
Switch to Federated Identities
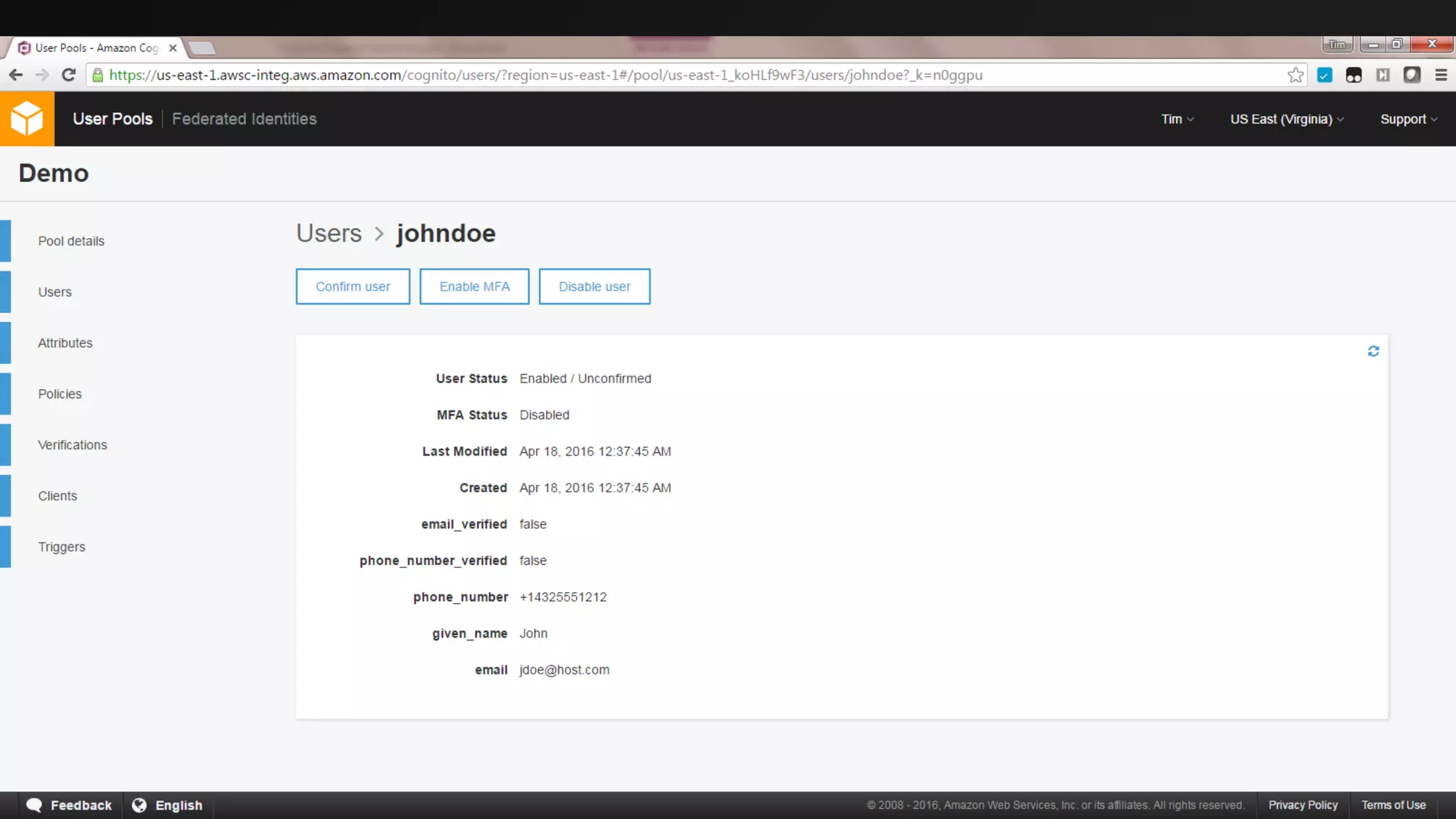point(244,119)
